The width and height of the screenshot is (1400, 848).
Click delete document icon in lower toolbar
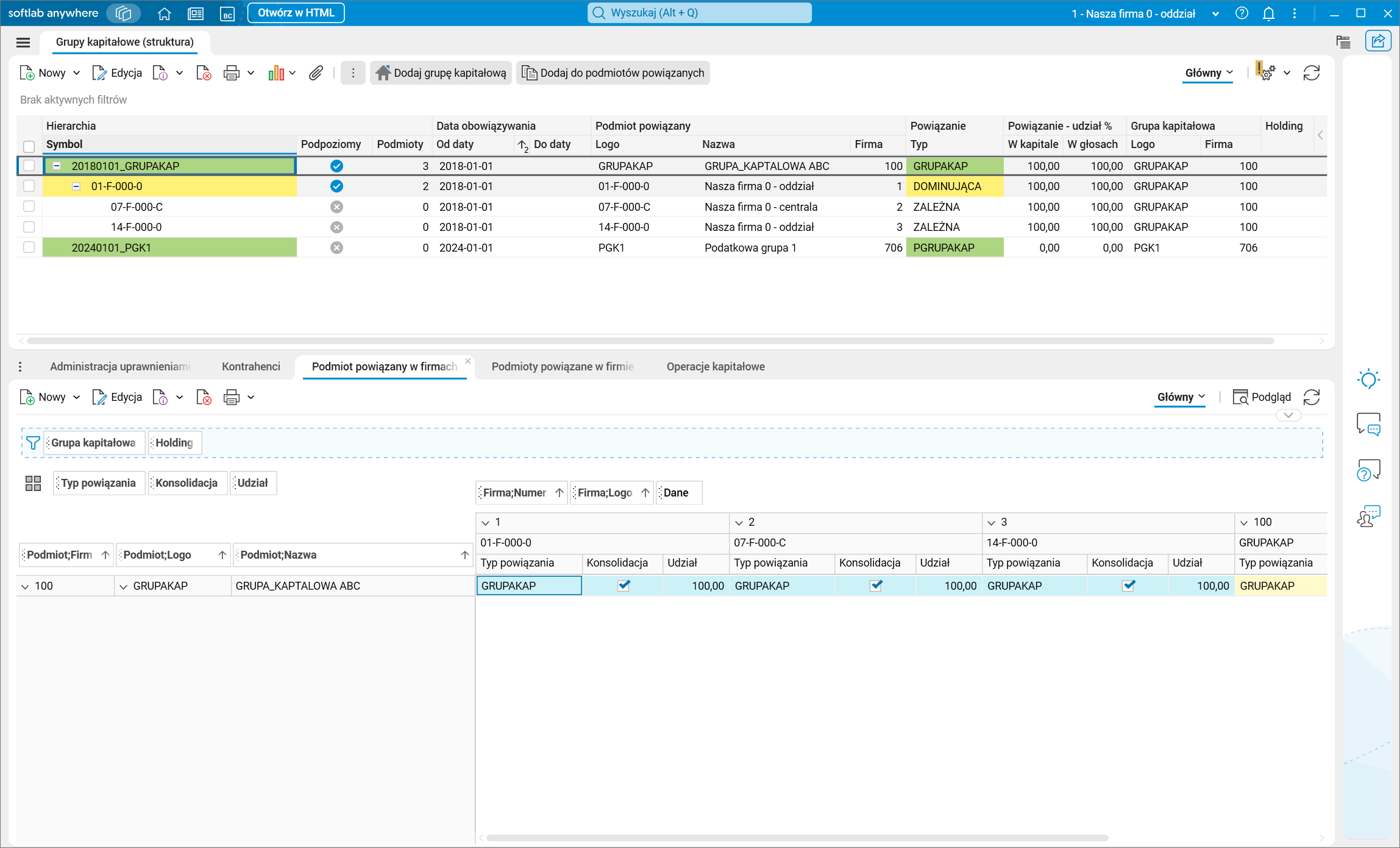[x=204, y=398]
